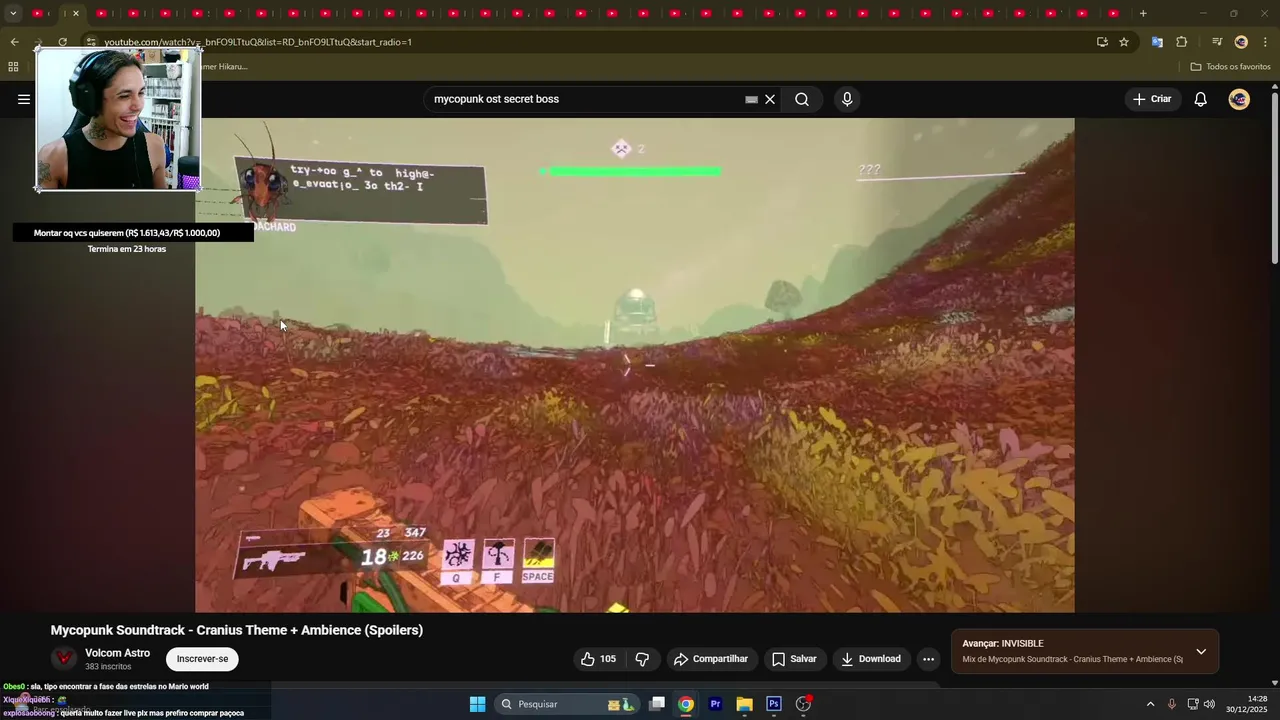Dislike the video with thumbs-down
This screenshot has height=720, width=1280.
(642, 659)
